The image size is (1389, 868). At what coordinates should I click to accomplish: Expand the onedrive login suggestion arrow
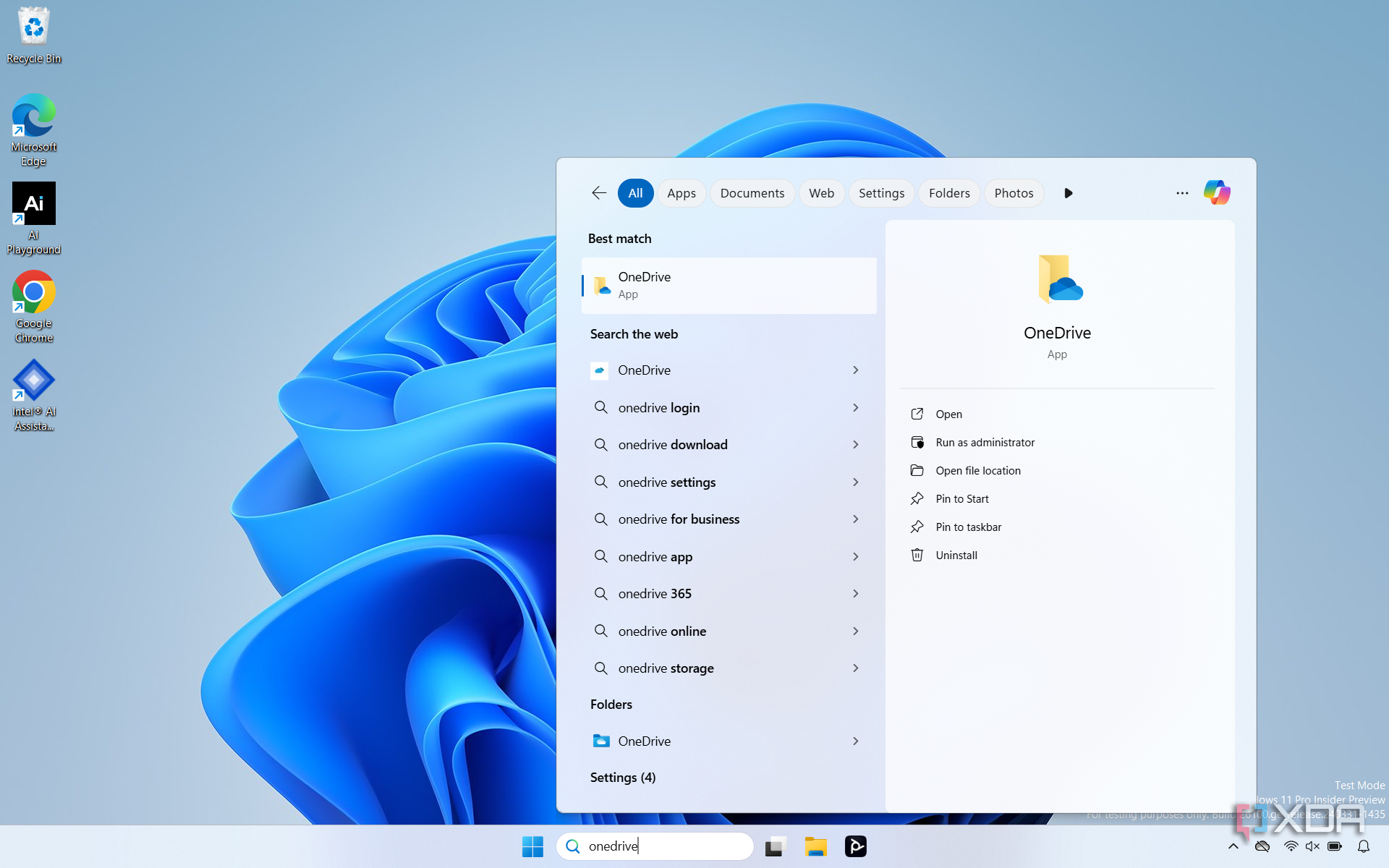[x=856, y=408]
